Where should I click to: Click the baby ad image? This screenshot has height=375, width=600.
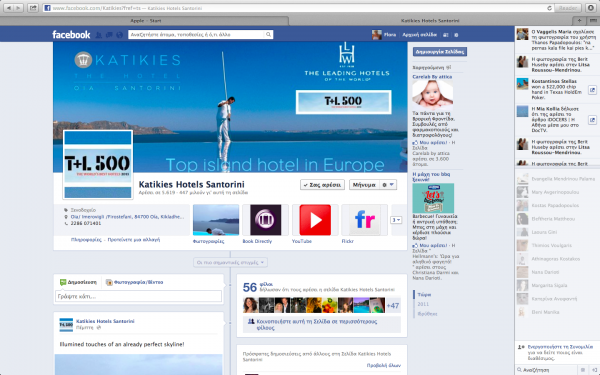click(x=433, y=95)
